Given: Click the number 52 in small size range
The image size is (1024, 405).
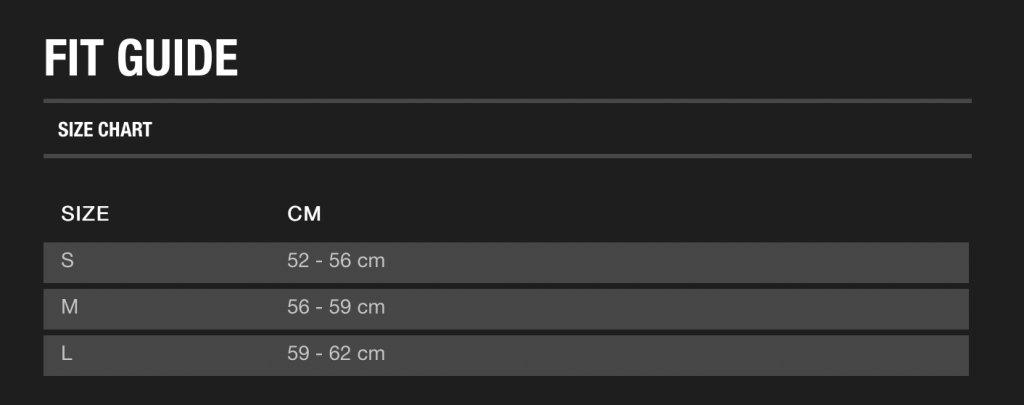Looking at the screenshot, I should tap(298, 261).
